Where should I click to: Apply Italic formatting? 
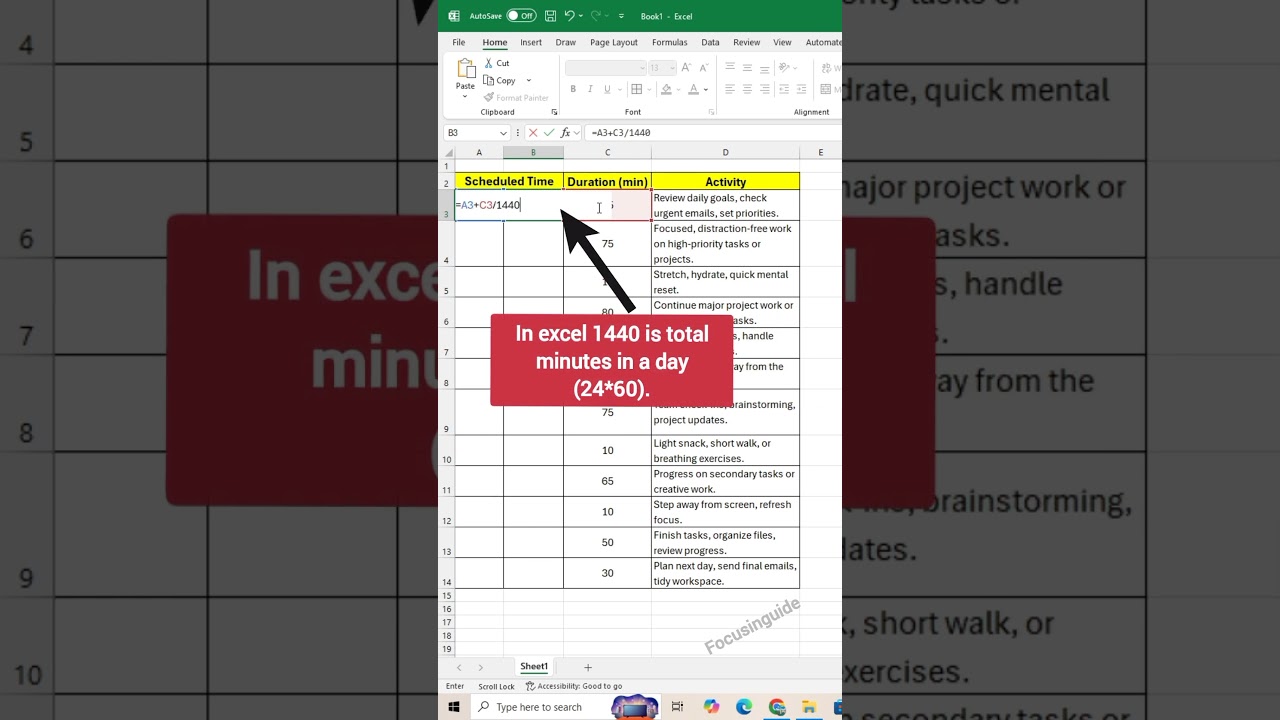tap(590, 88)
